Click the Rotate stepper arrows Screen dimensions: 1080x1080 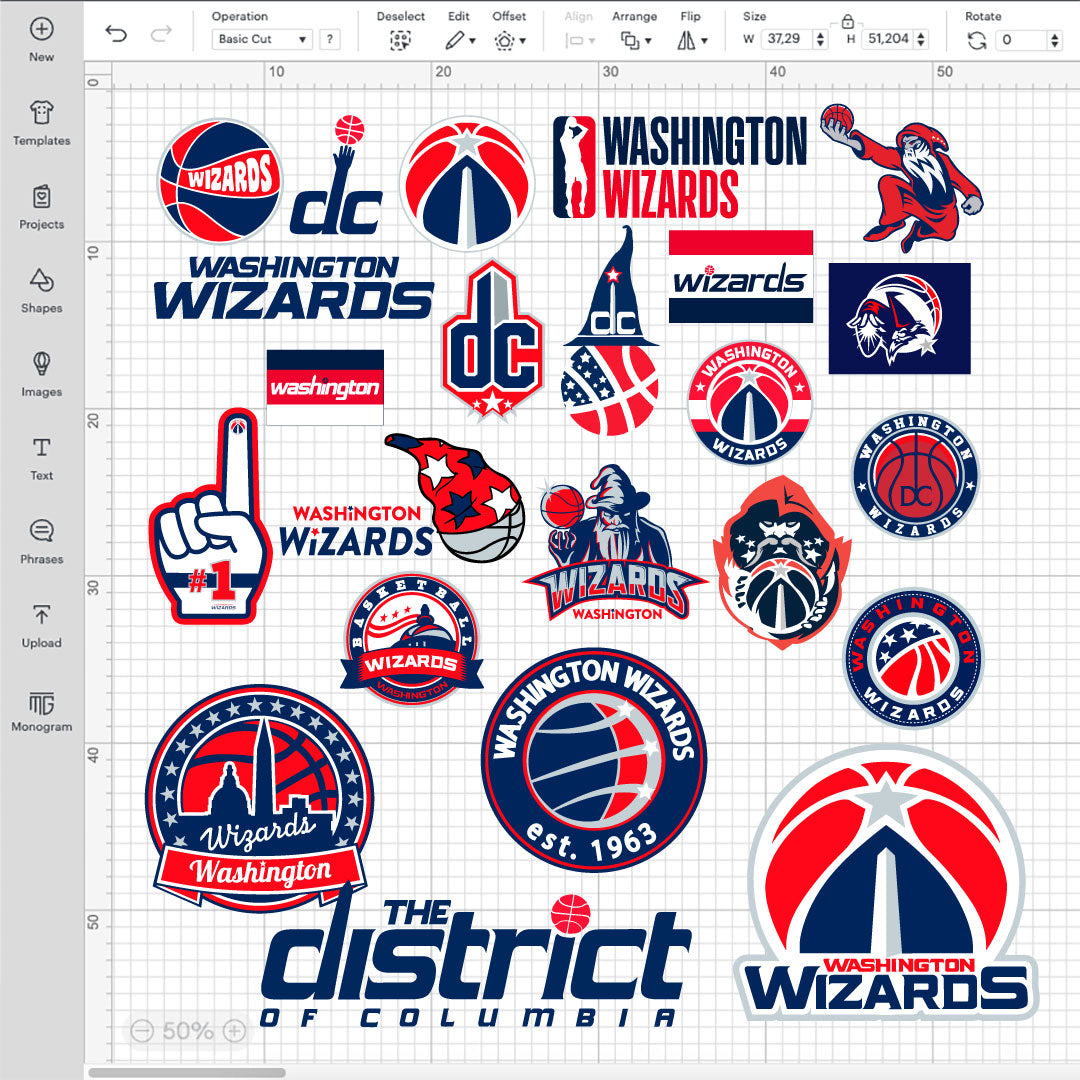[1055, 40]
